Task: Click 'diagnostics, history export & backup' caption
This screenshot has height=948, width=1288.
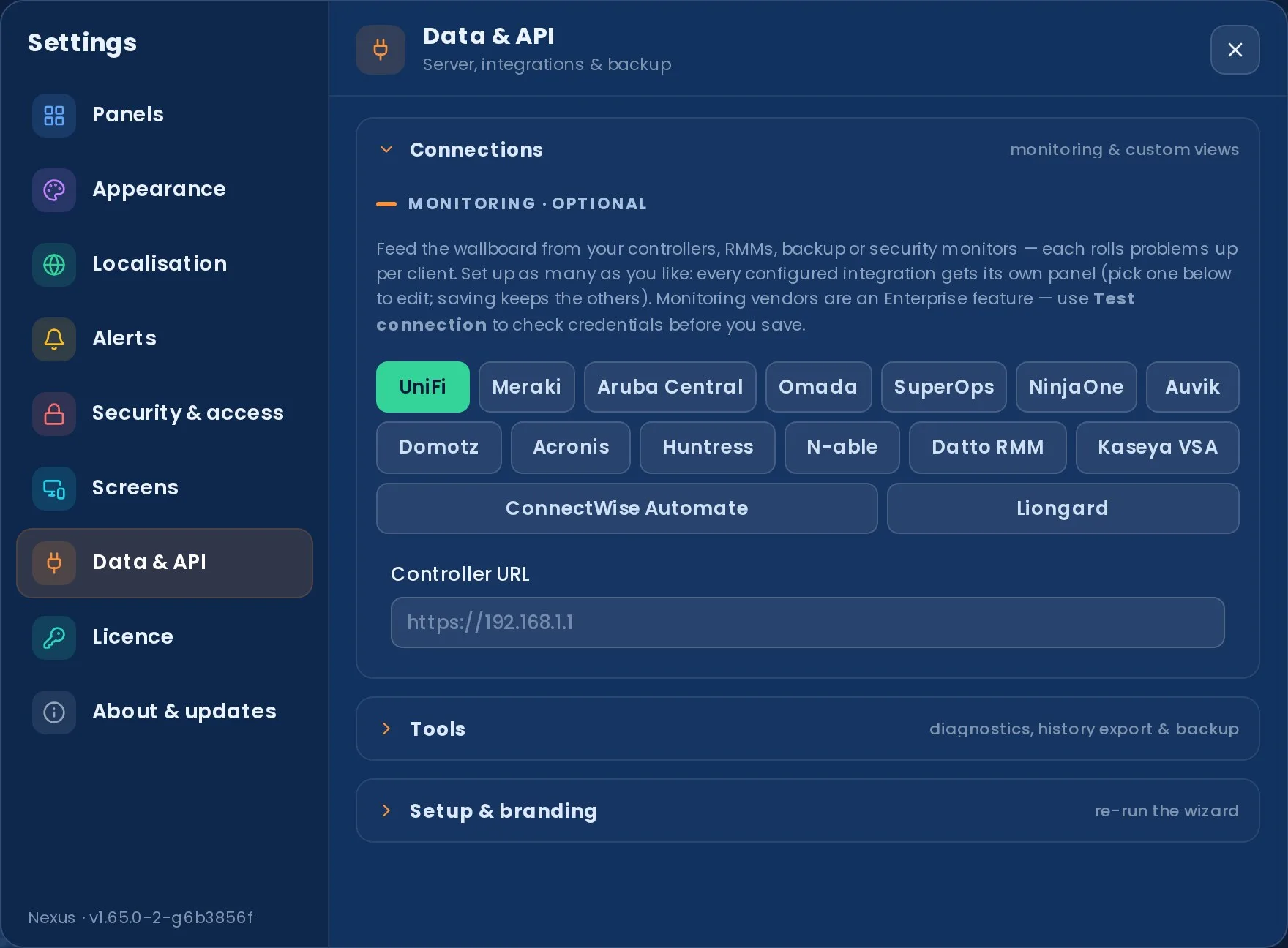Action: [x=1084, y=729]
